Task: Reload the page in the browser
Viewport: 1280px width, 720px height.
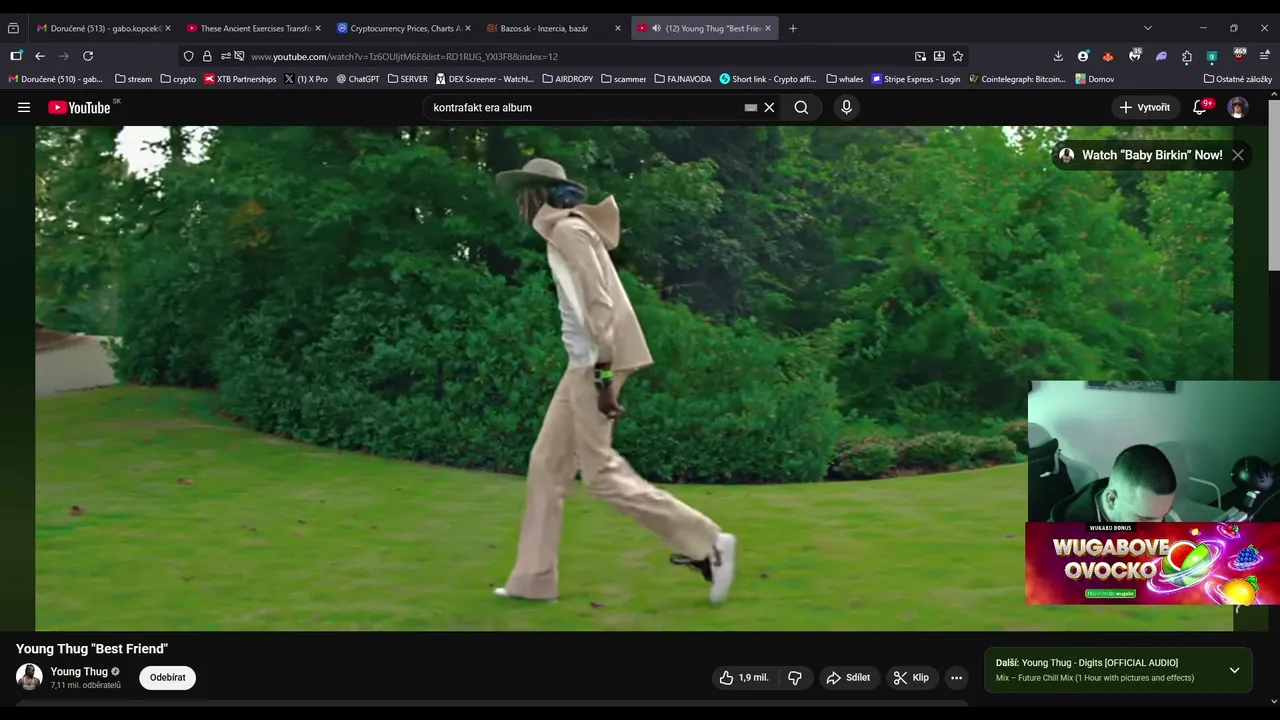Action: 88,56
